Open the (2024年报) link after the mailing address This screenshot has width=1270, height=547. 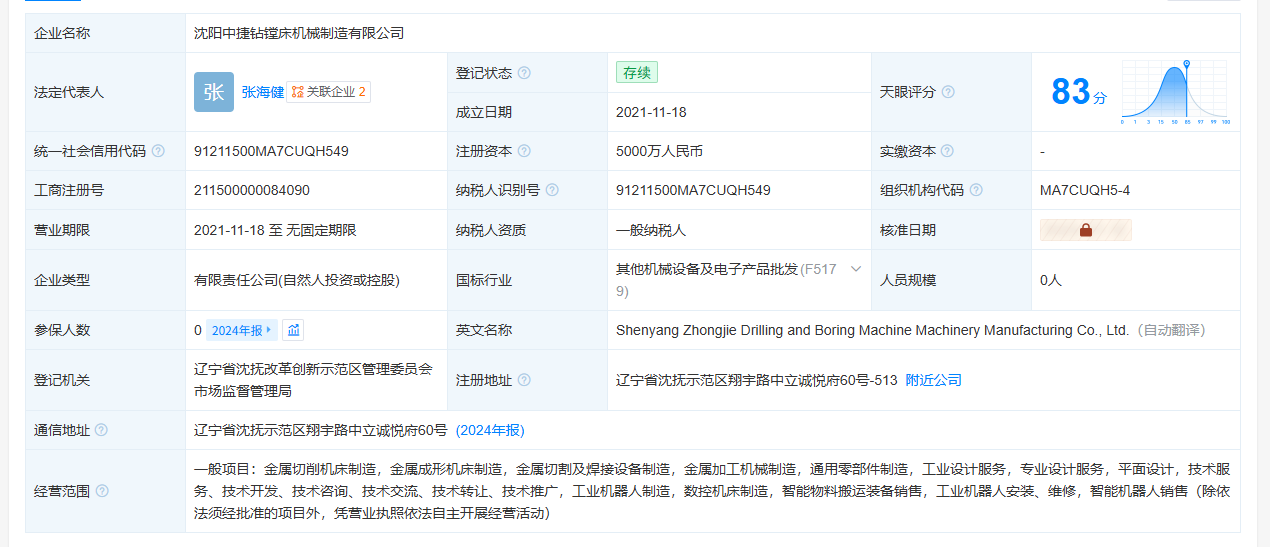tap(490, 430)
